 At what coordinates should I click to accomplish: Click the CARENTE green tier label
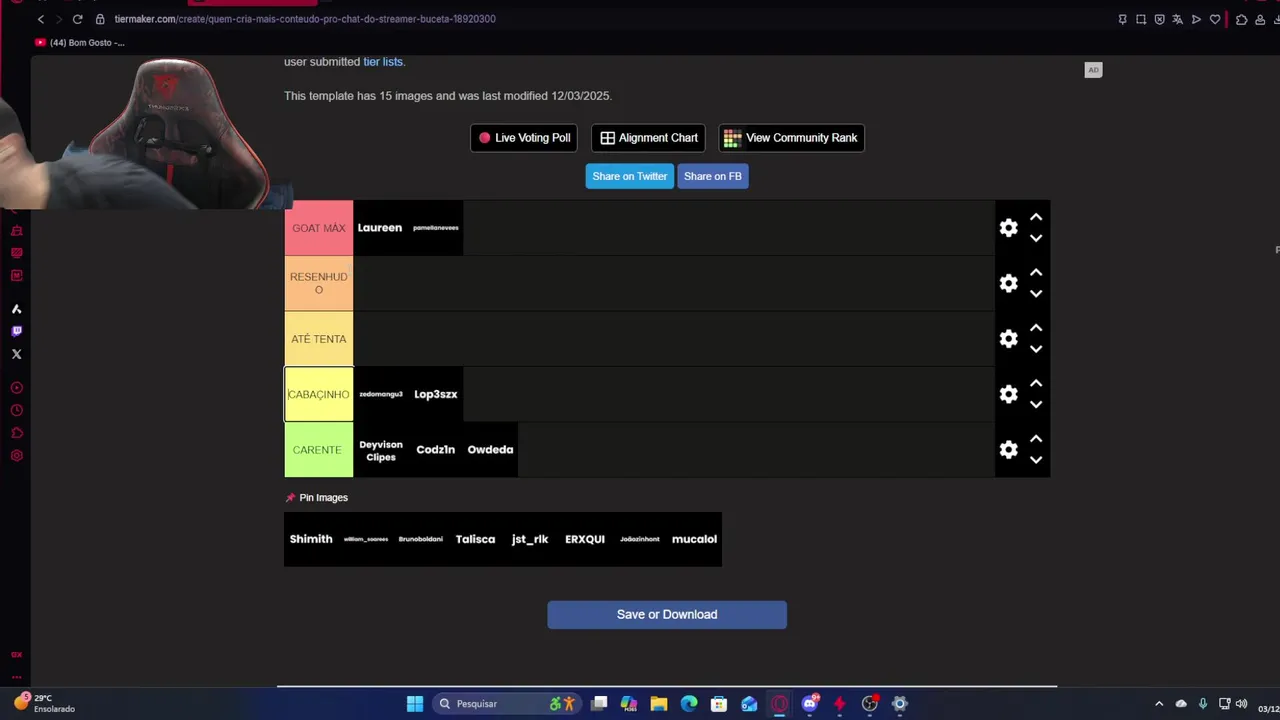(x=319, y=450)
